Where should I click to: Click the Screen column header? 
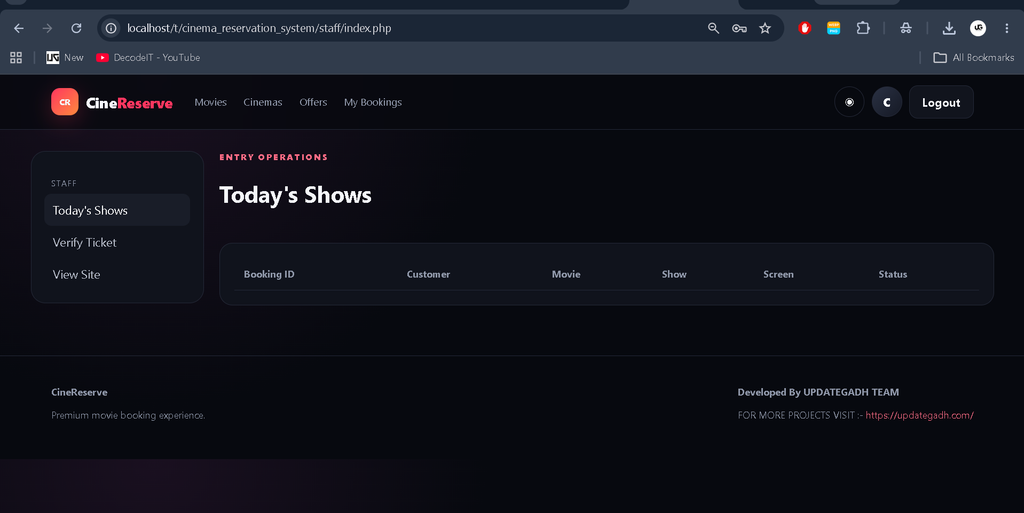pos(778,274)
